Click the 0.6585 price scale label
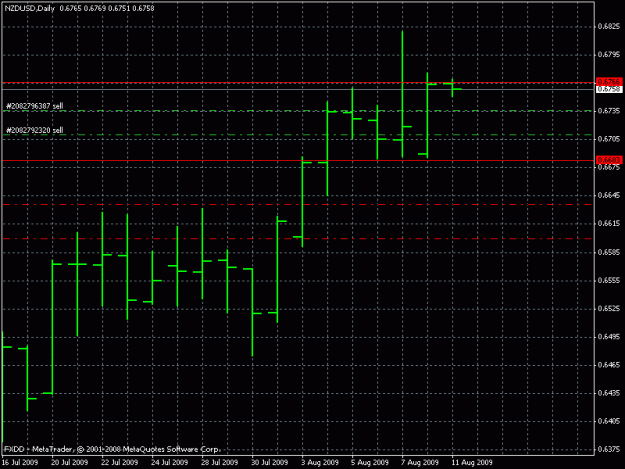 pyautogui.click(x=609, y=252)
